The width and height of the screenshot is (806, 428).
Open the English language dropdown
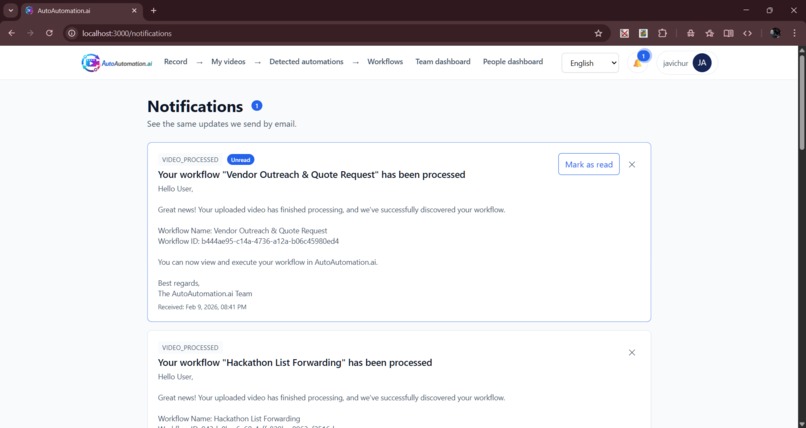coord(590,63)
